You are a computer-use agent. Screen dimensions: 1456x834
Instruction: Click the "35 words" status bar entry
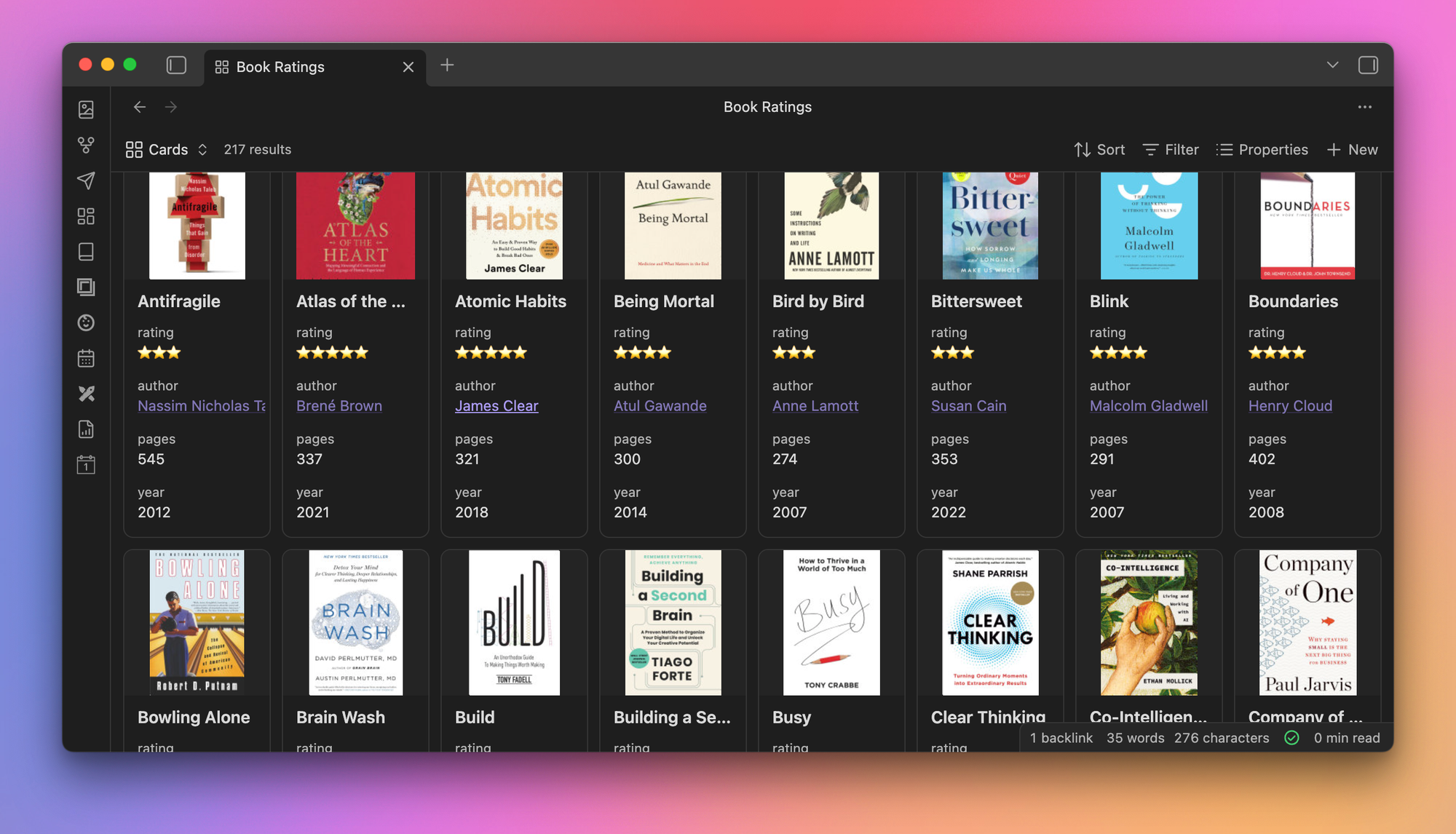[1136, 738]
